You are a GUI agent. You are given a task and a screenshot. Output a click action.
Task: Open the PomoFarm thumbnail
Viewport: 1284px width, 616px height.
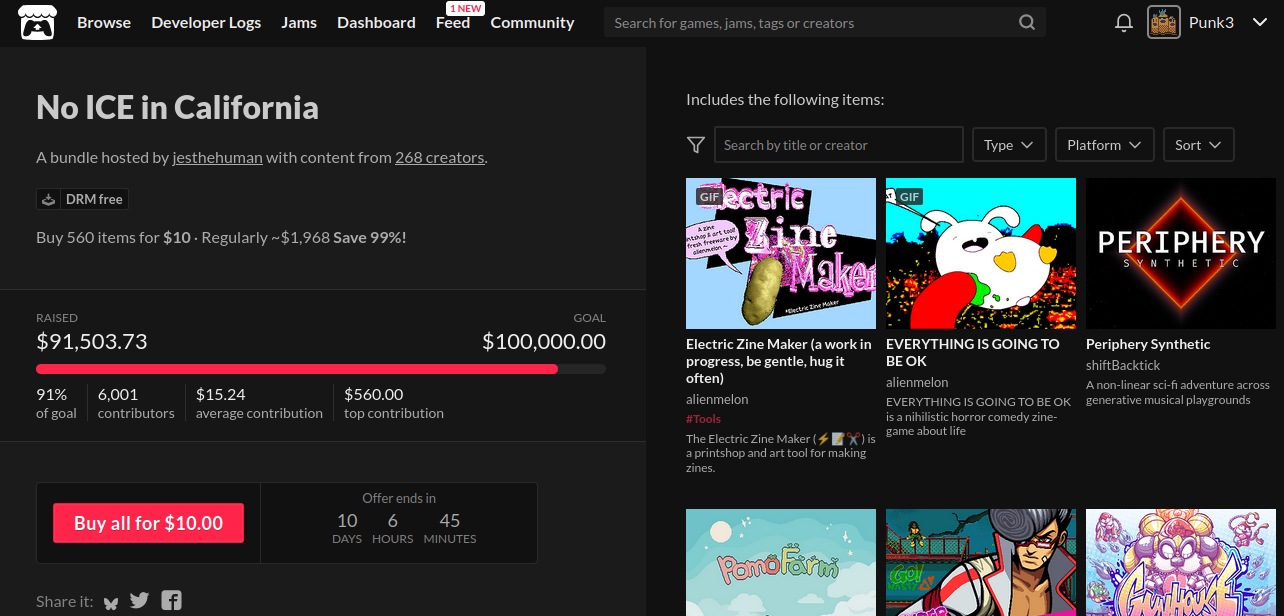pyautogui.click(x=781, y=563)
